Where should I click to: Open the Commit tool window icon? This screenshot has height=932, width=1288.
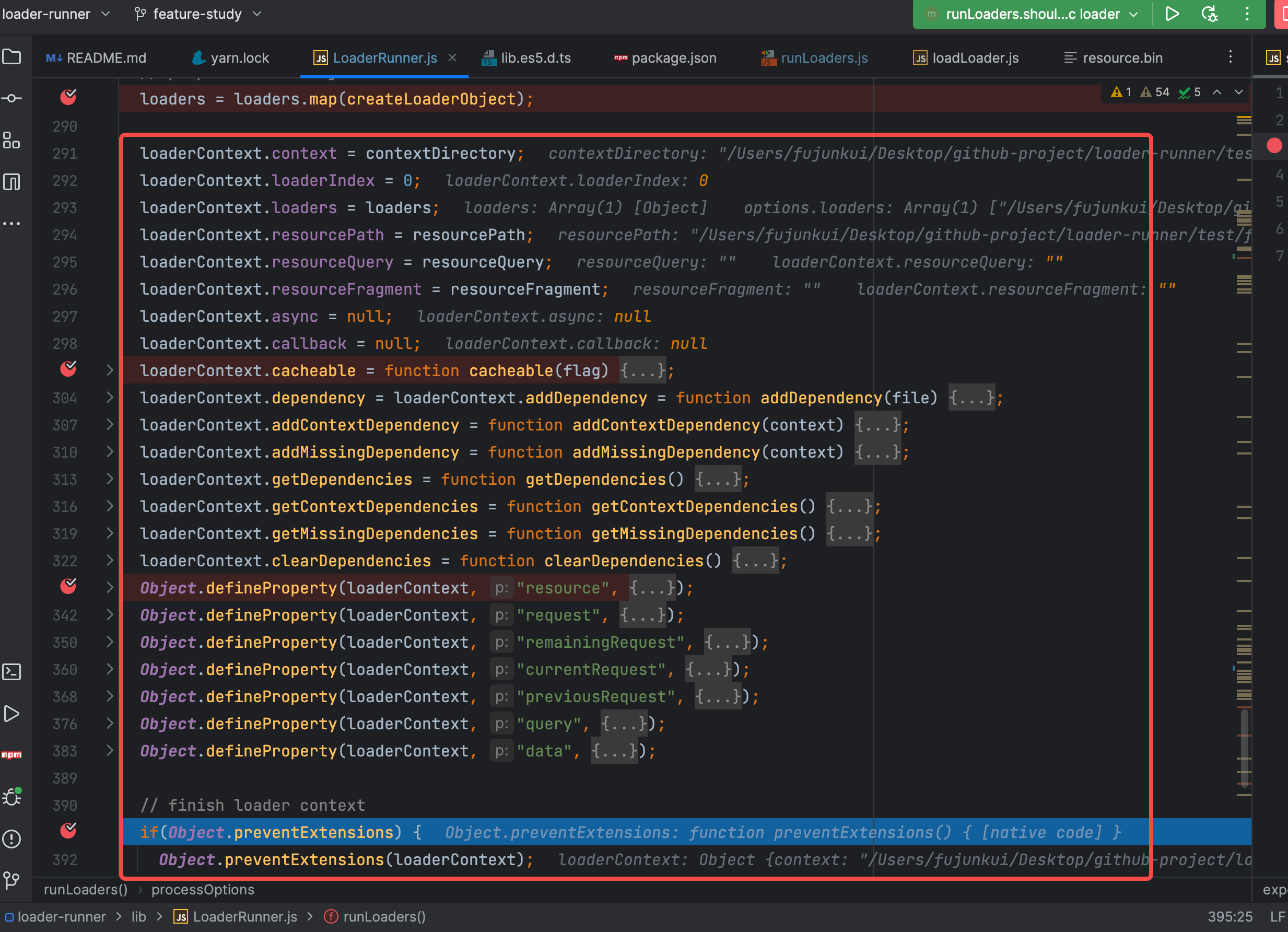click(12, 99)
